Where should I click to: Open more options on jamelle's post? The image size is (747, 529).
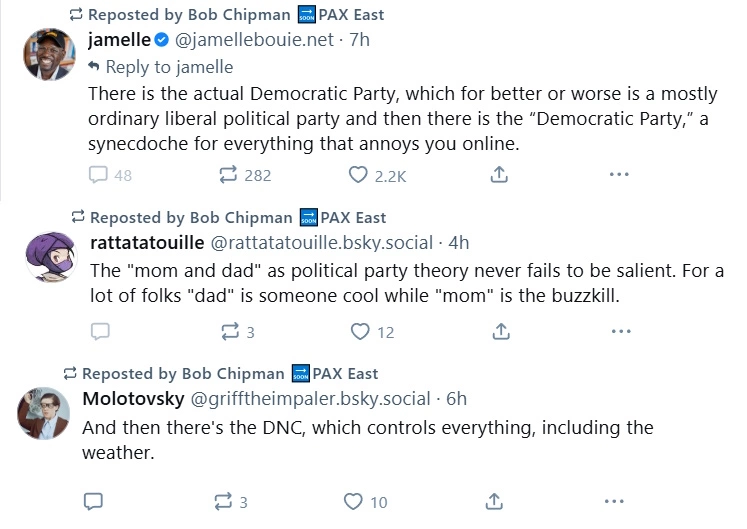619,174
